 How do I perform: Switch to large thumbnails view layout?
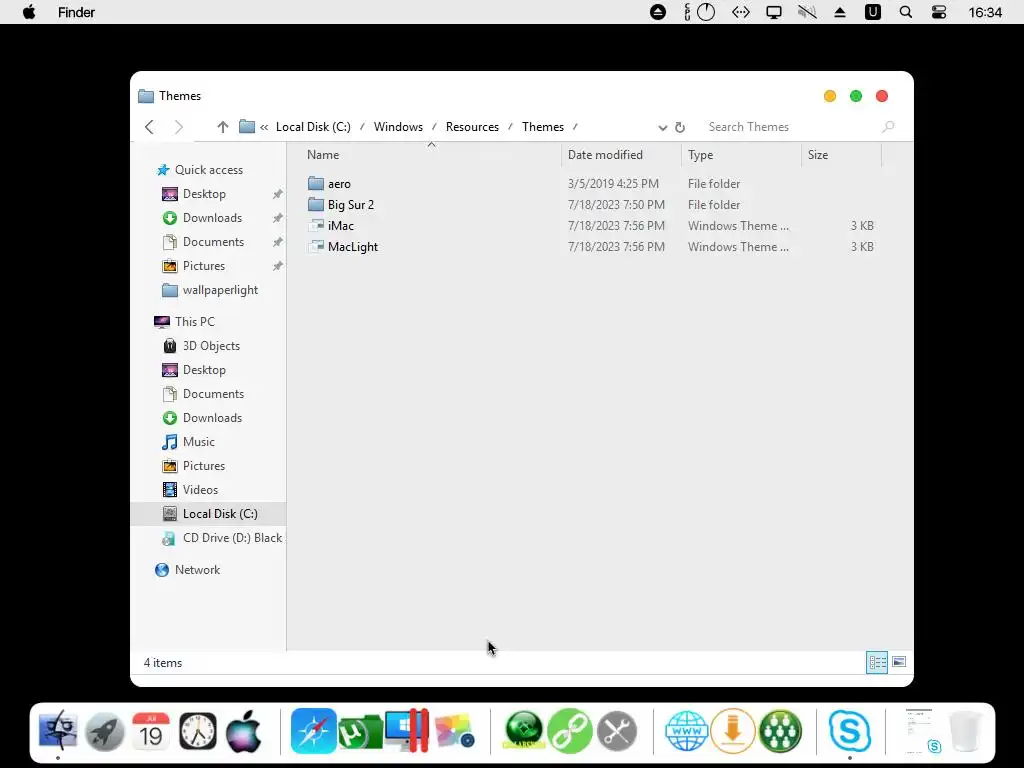[899, 662]
